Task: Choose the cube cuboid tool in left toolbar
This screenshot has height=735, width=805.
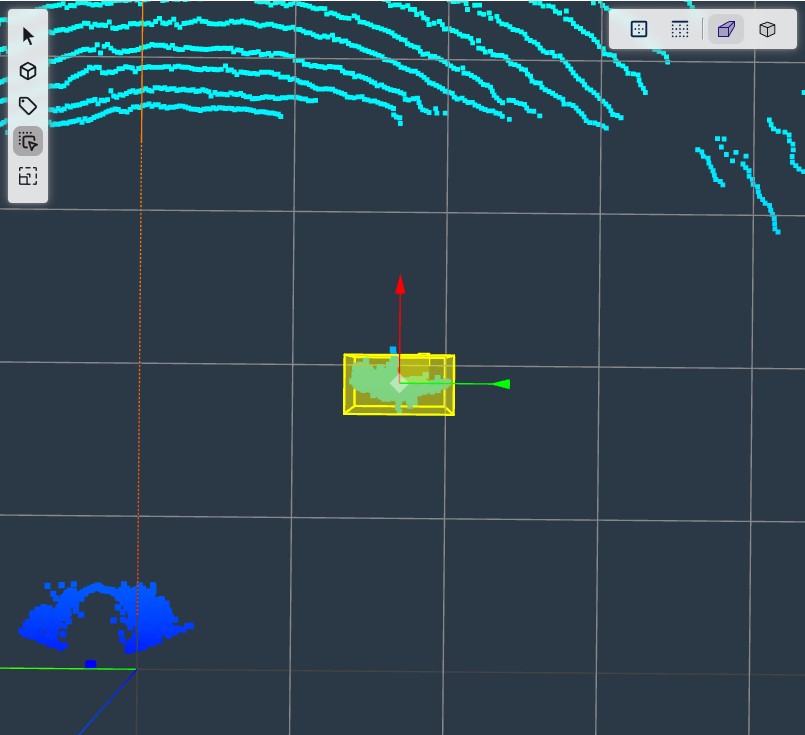Action: pos(28,71)
